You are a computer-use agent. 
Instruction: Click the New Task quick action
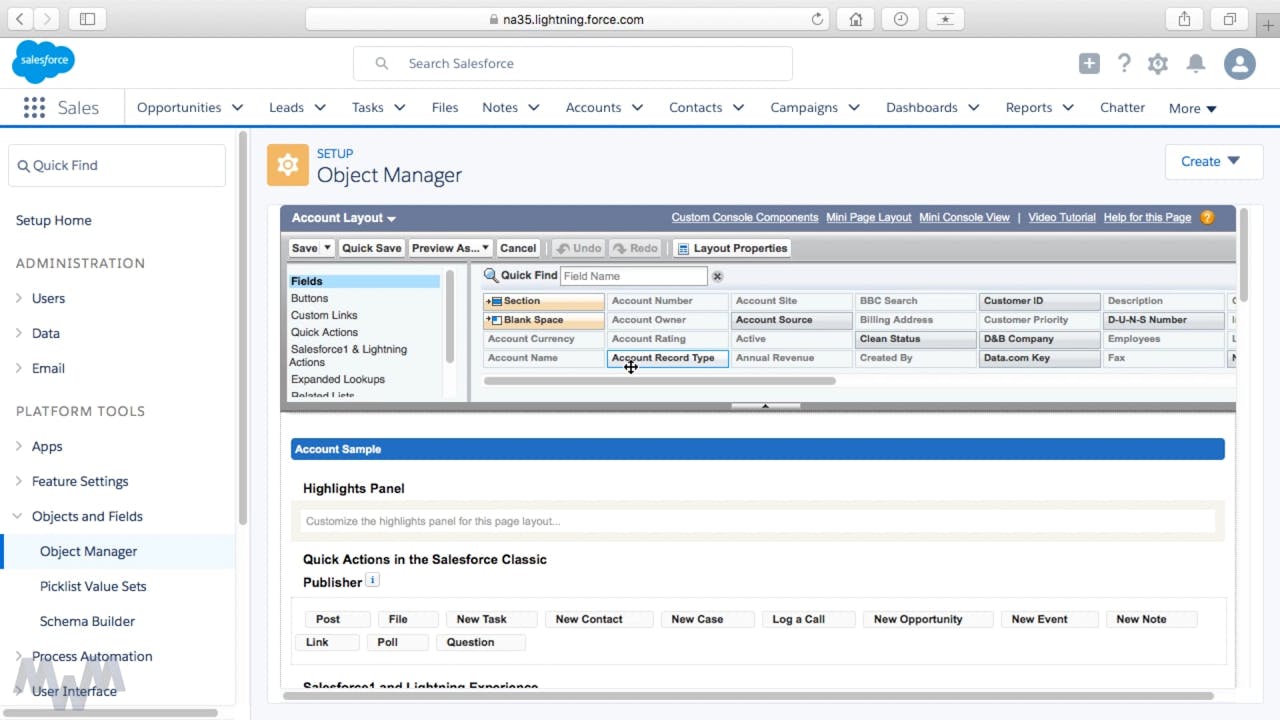click(490, 619)
